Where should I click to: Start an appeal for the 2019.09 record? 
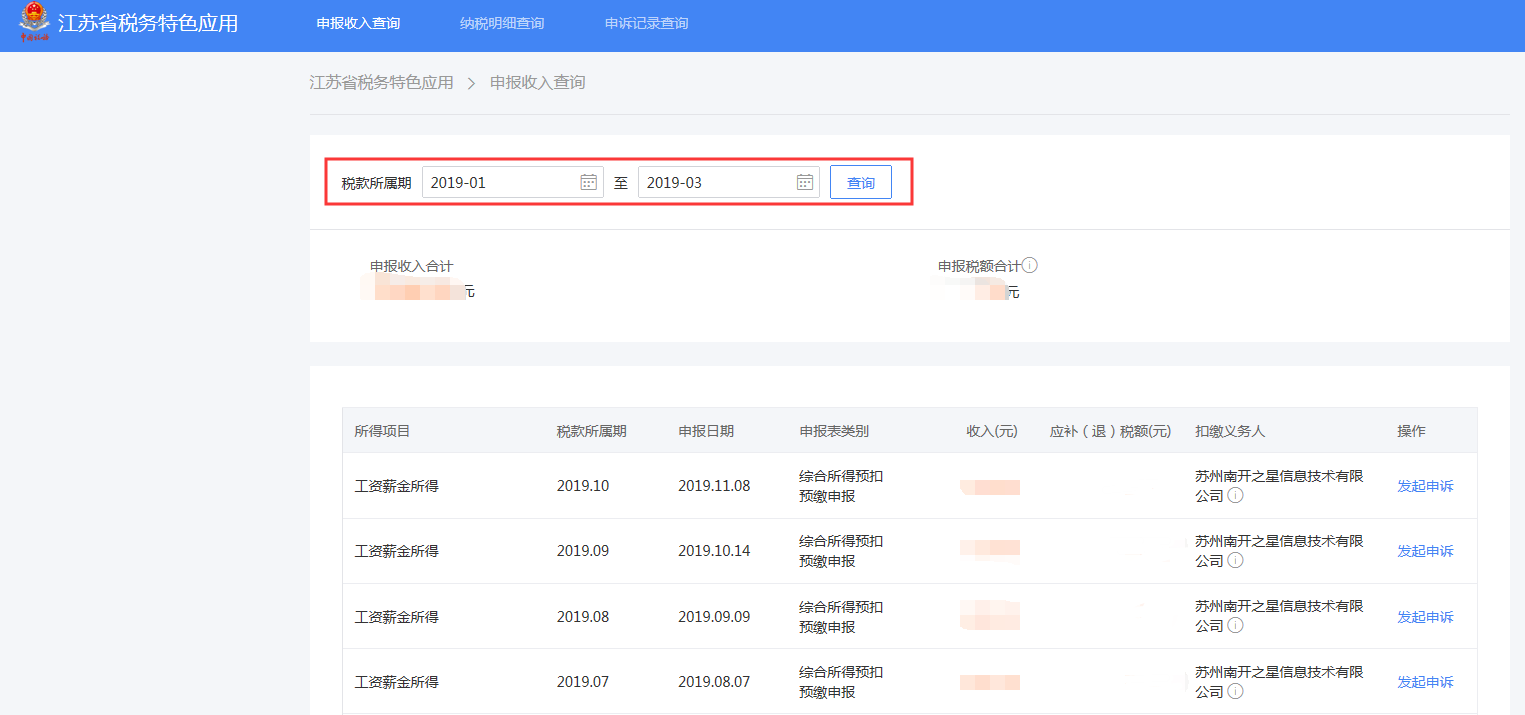1425,551
